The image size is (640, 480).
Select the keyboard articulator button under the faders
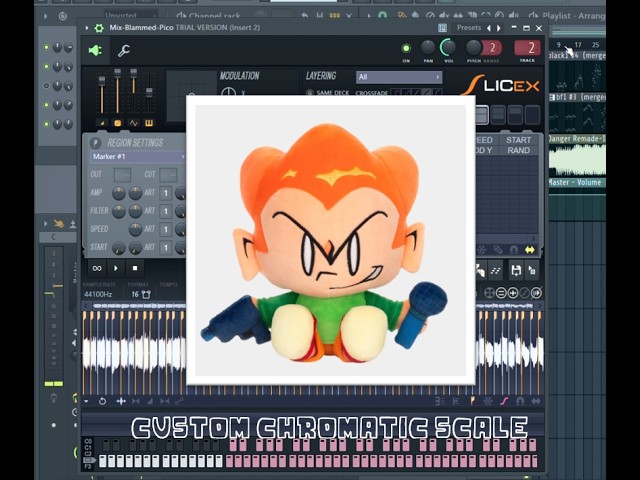[x=149, y=123]
